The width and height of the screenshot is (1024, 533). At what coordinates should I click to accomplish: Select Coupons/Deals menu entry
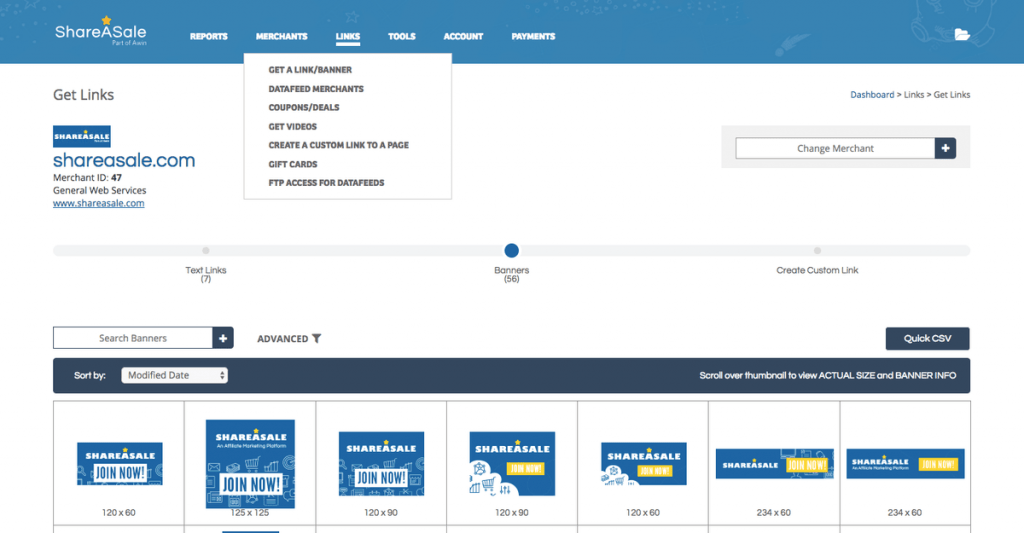(304, 107)
